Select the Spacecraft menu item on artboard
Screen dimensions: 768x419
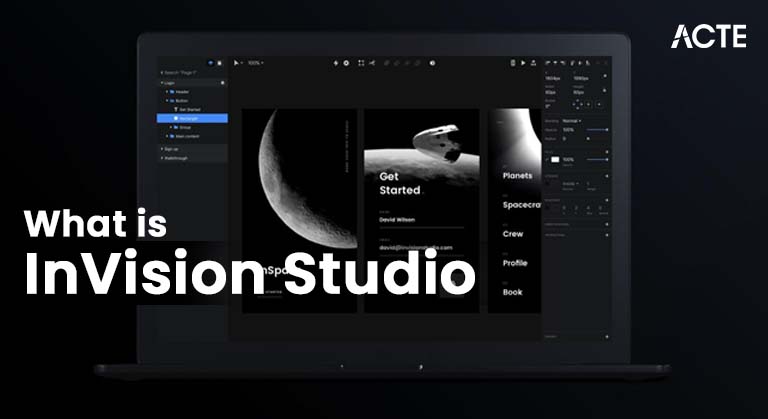coord(522,205)
